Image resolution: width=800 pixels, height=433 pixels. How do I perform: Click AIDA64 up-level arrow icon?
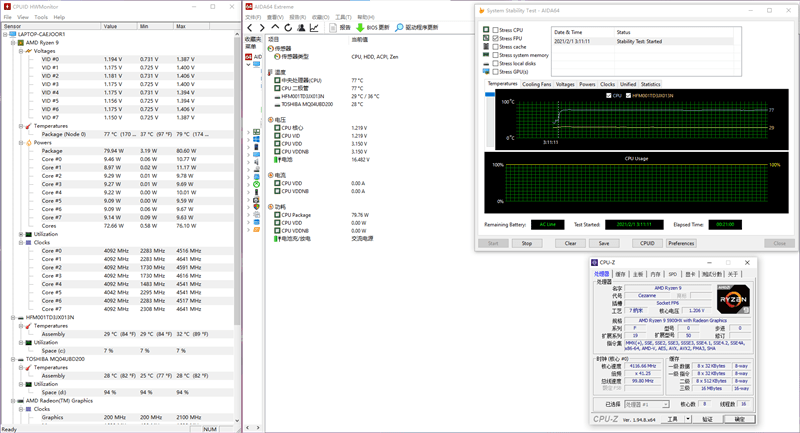pyautogui.click(x=275, y=28)
